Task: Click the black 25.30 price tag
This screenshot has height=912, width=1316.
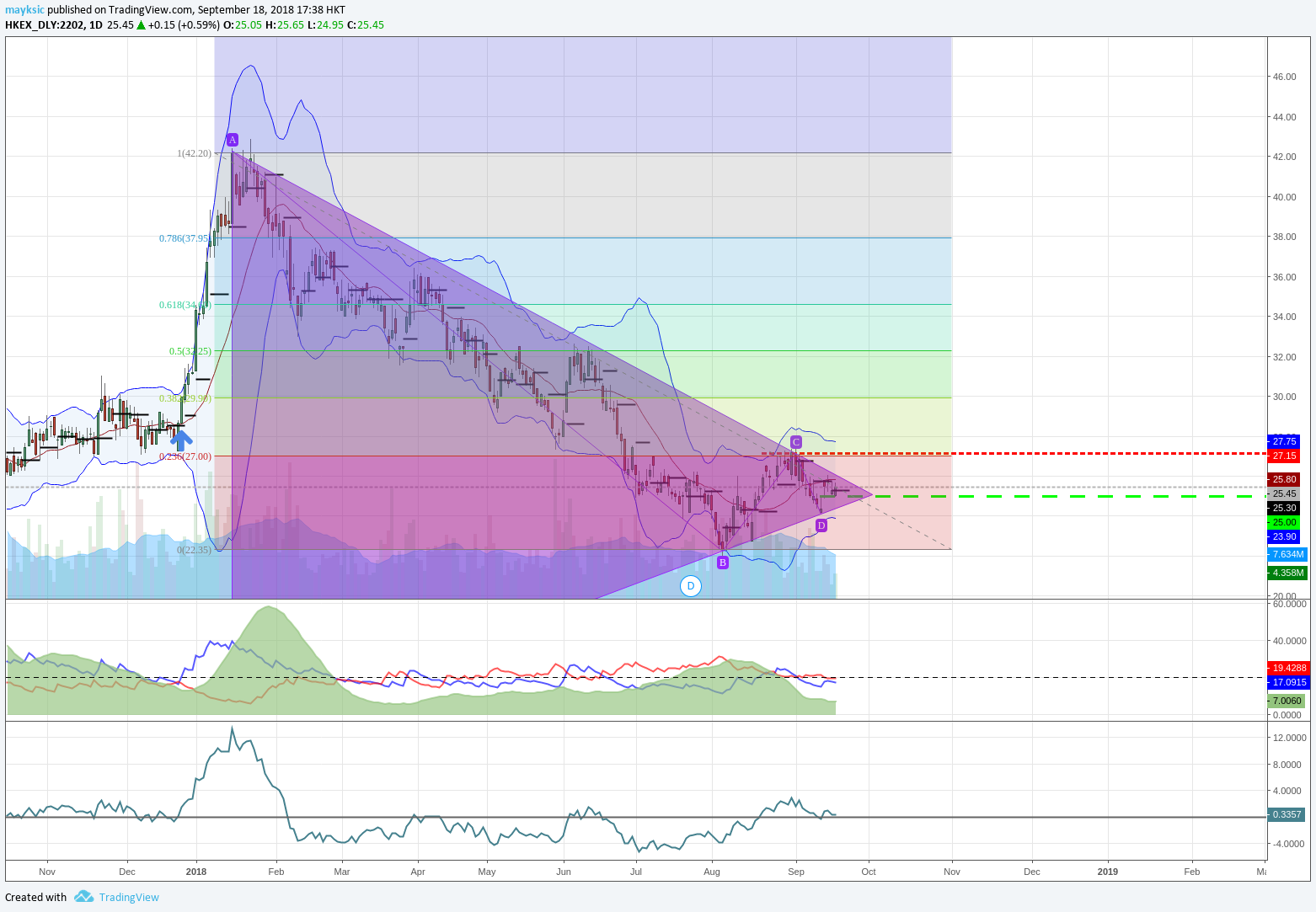Action: (x=1284, y=508)
